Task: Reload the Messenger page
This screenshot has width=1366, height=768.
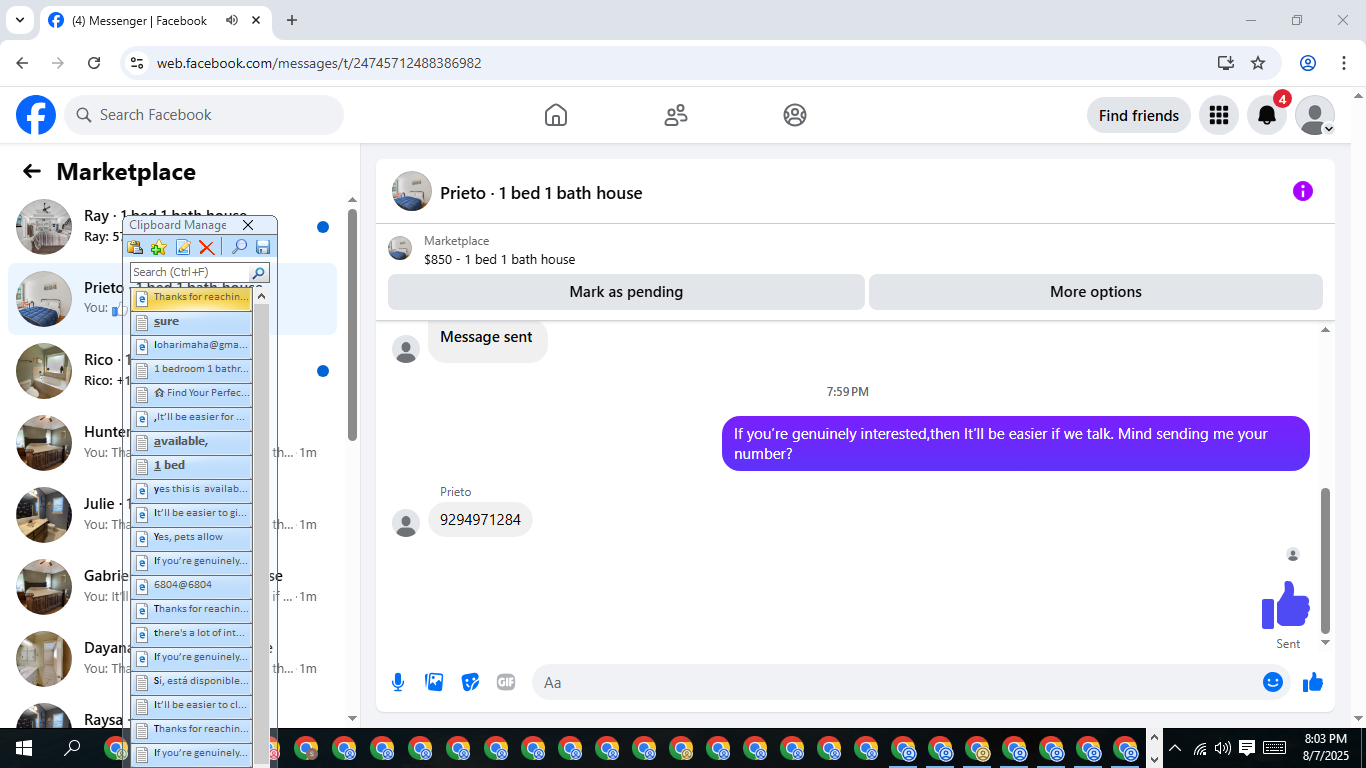Action: [x=94, y=63]
